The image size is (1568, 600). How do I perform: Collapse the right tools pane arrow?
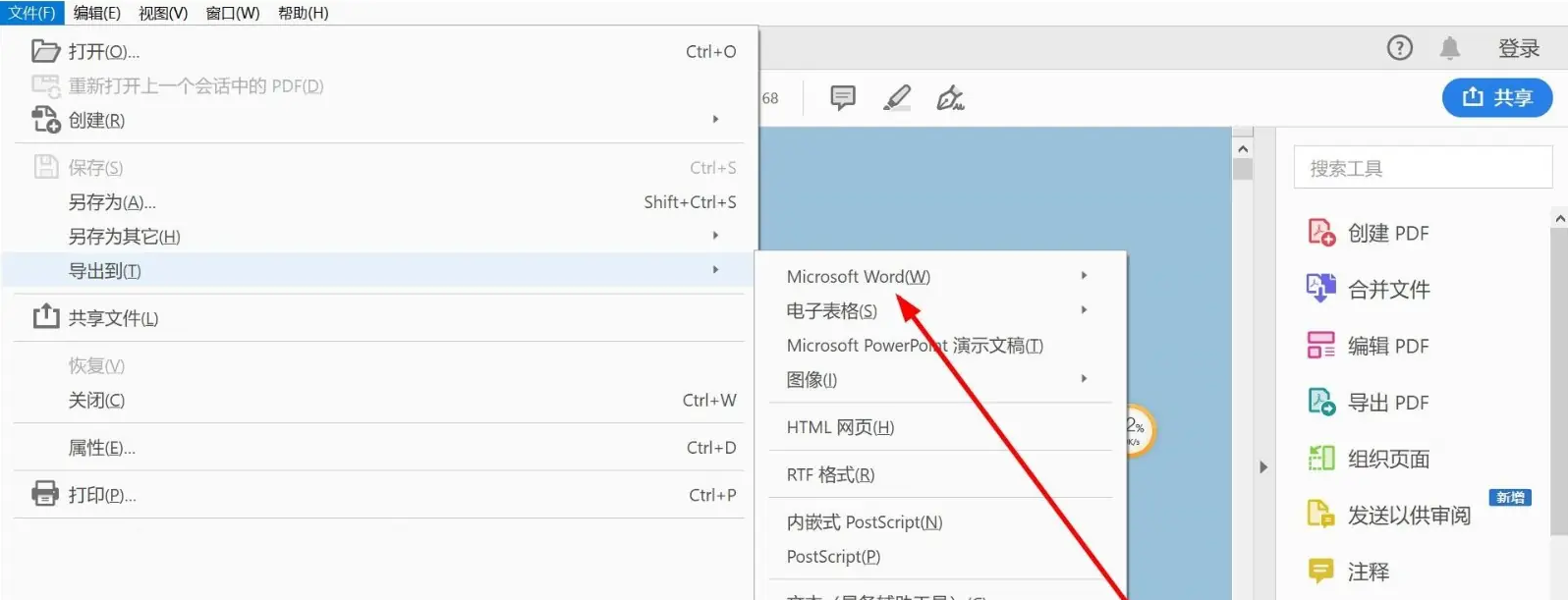(x=1263, y=467)
